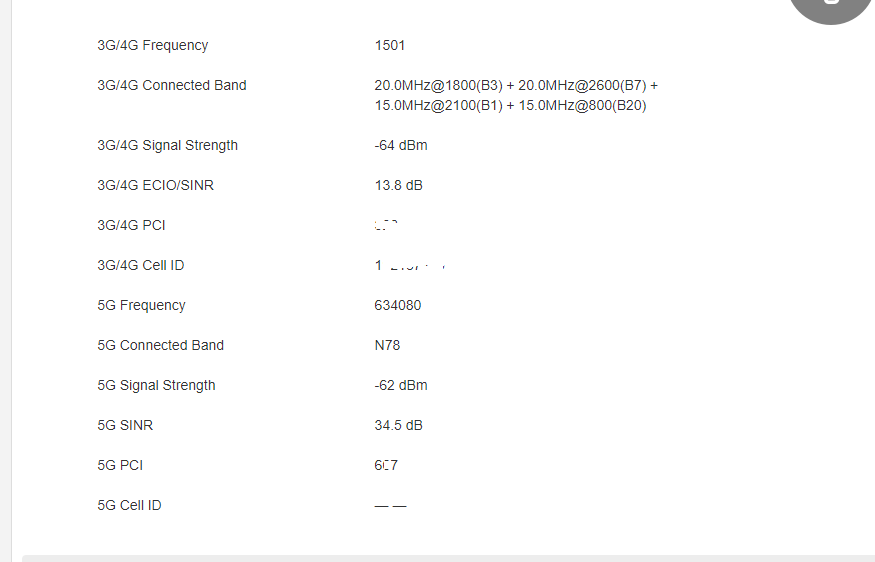Click the 5G PCI label

click(x=120, y=465)
